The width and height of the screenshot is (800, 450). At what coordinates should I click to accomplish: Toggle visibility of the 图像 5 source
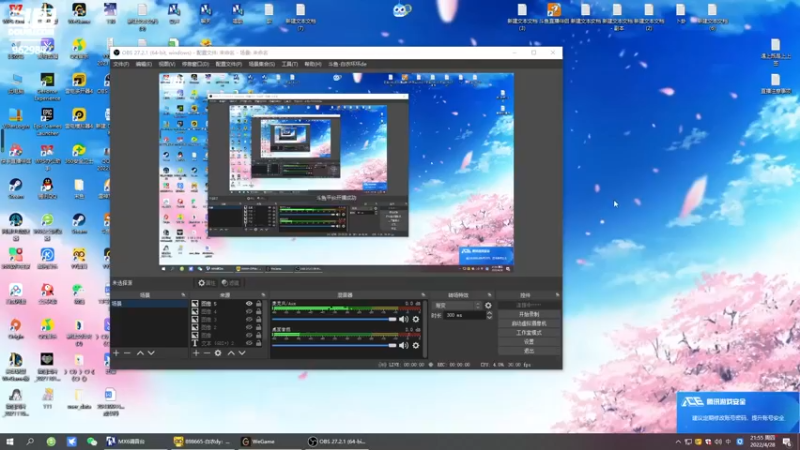point(249,304)
